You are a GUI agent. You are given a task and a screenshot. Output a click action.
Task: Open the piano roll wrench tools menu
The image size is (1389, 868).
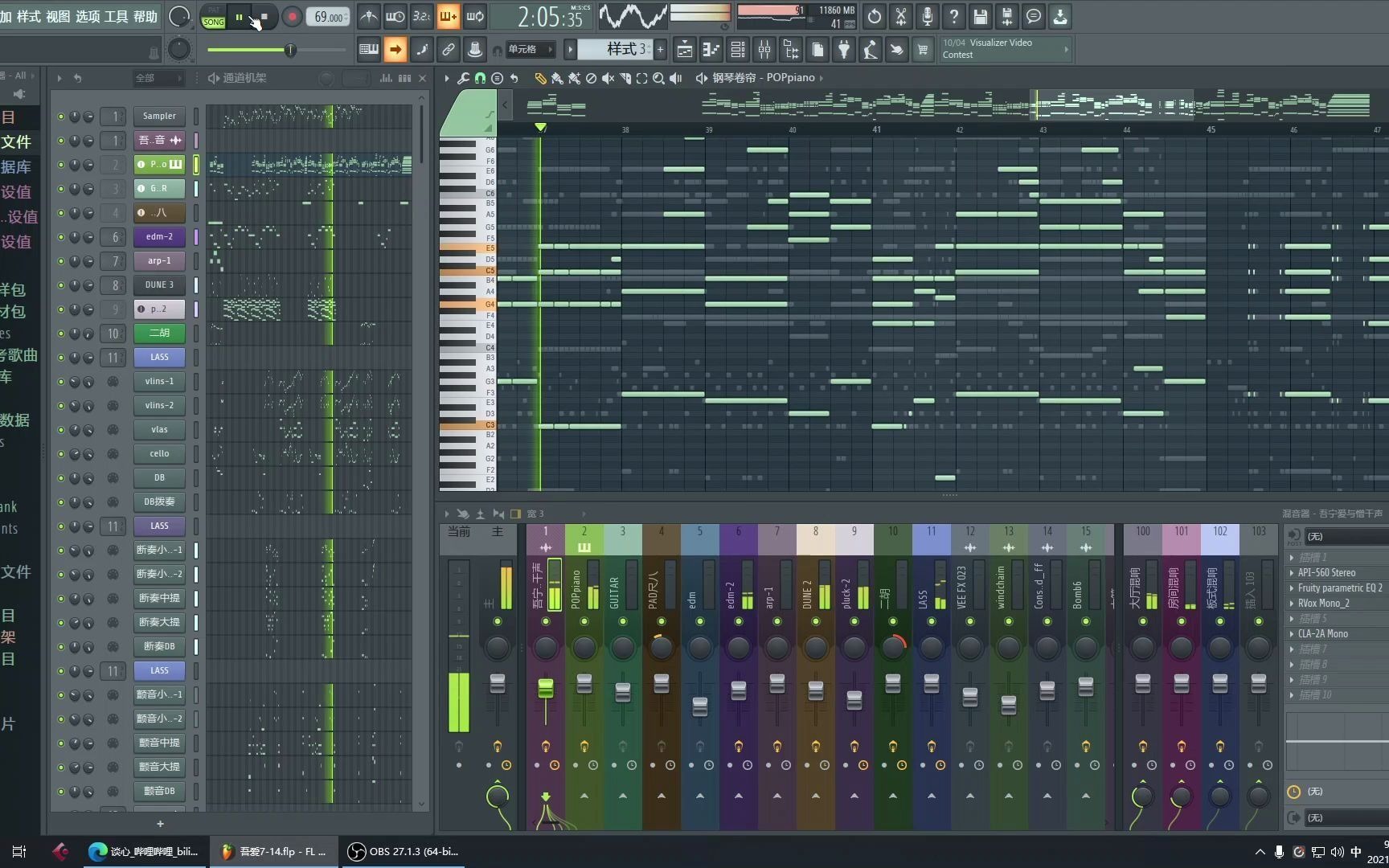click(x=463, y=78)
